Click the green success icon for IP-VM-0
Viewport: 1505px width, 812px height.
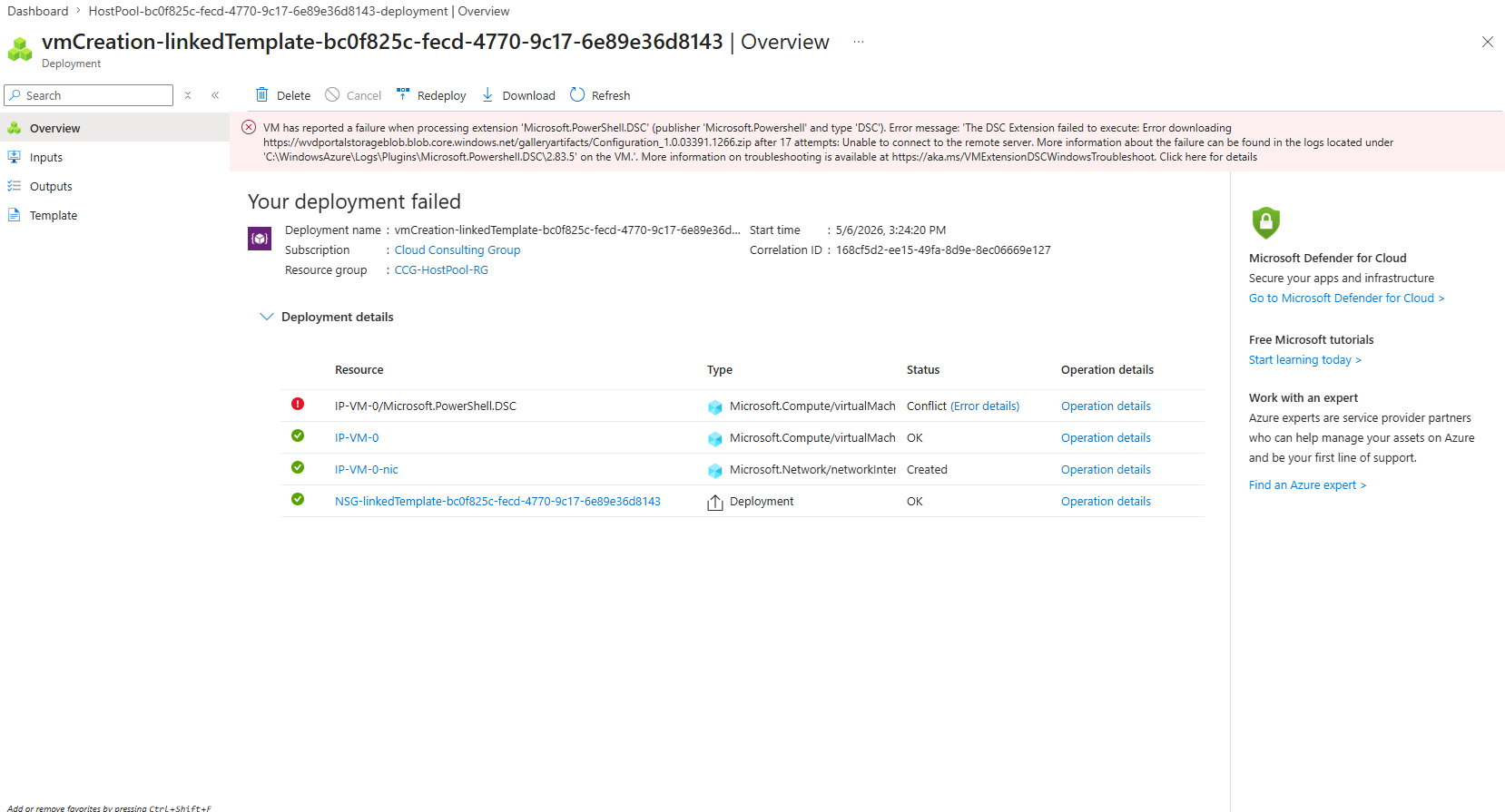pos(298,435)
